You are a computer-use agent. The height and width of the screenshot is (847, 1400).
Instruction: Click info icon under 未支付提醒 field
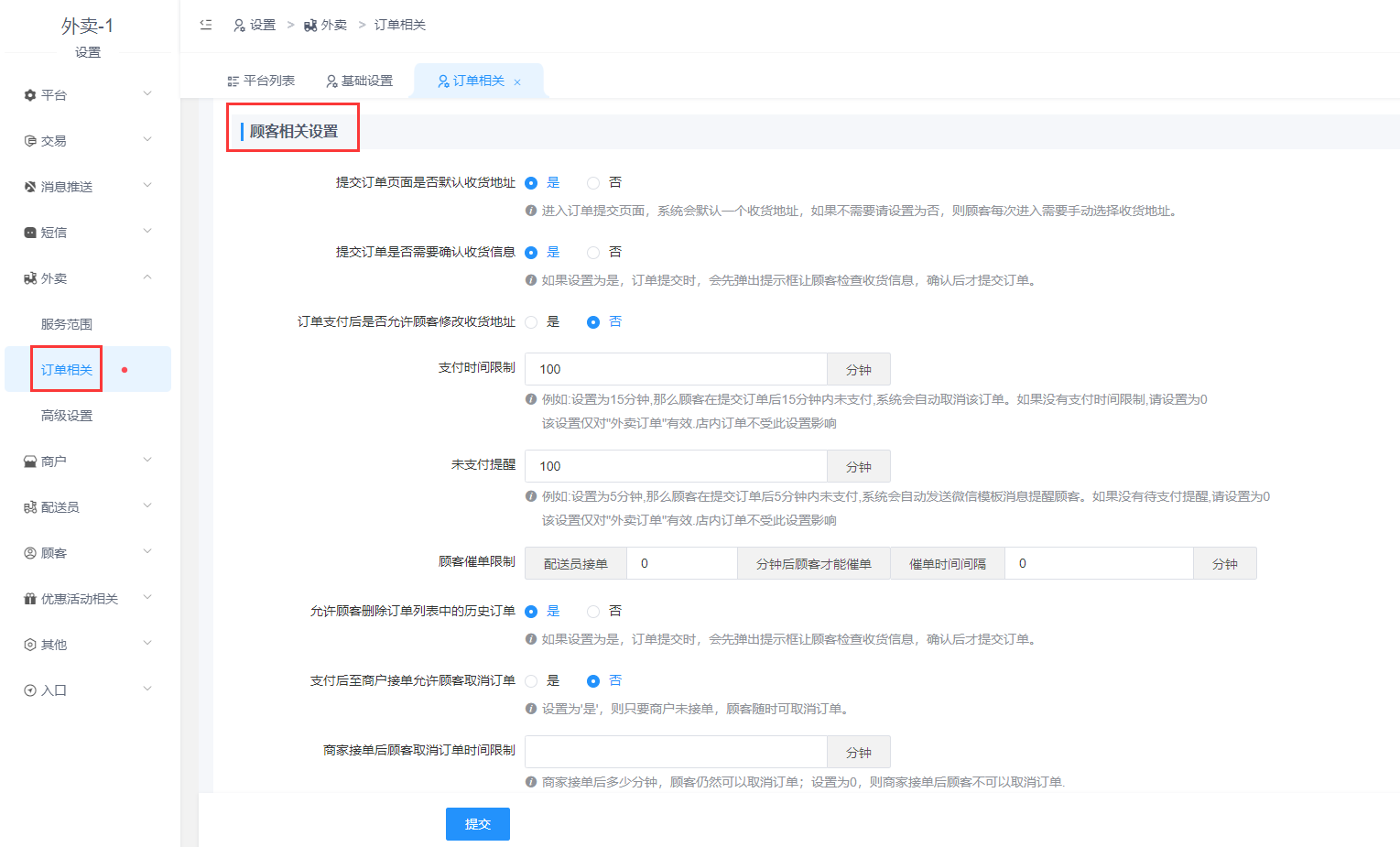[531, 496]
